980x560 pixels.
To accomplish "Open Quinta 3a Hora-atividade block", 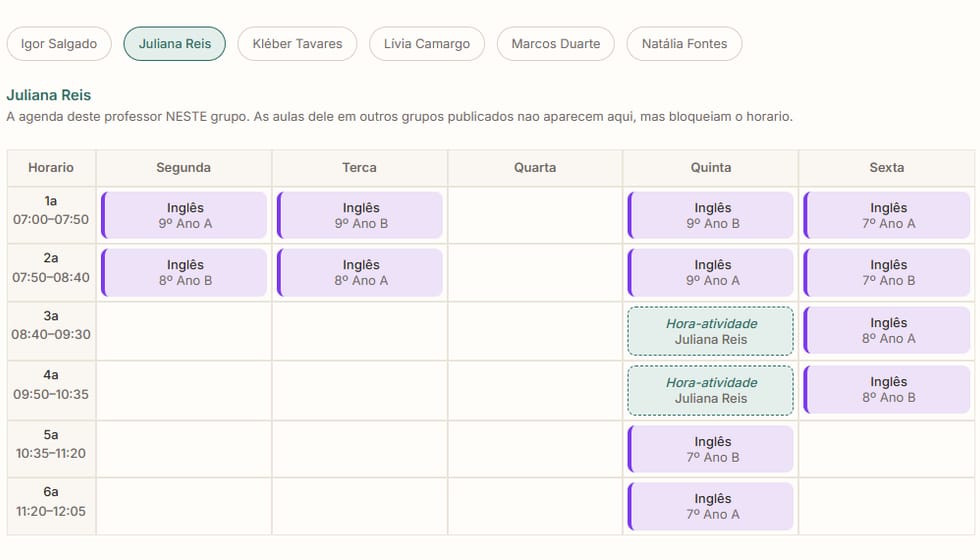I will point(711,331).
